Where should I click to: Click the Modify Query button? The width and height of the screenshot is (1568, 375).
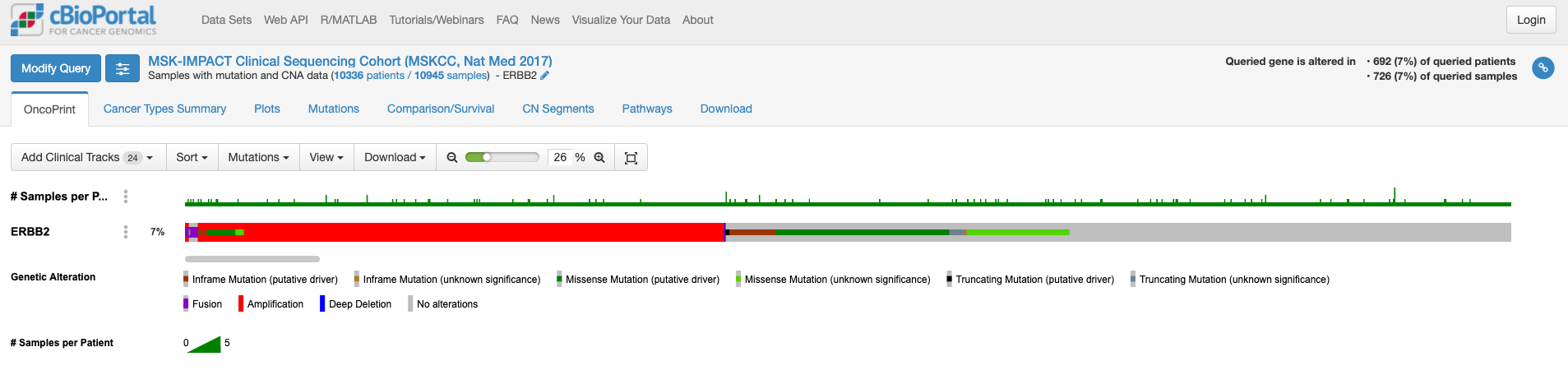tap(56, 69)
